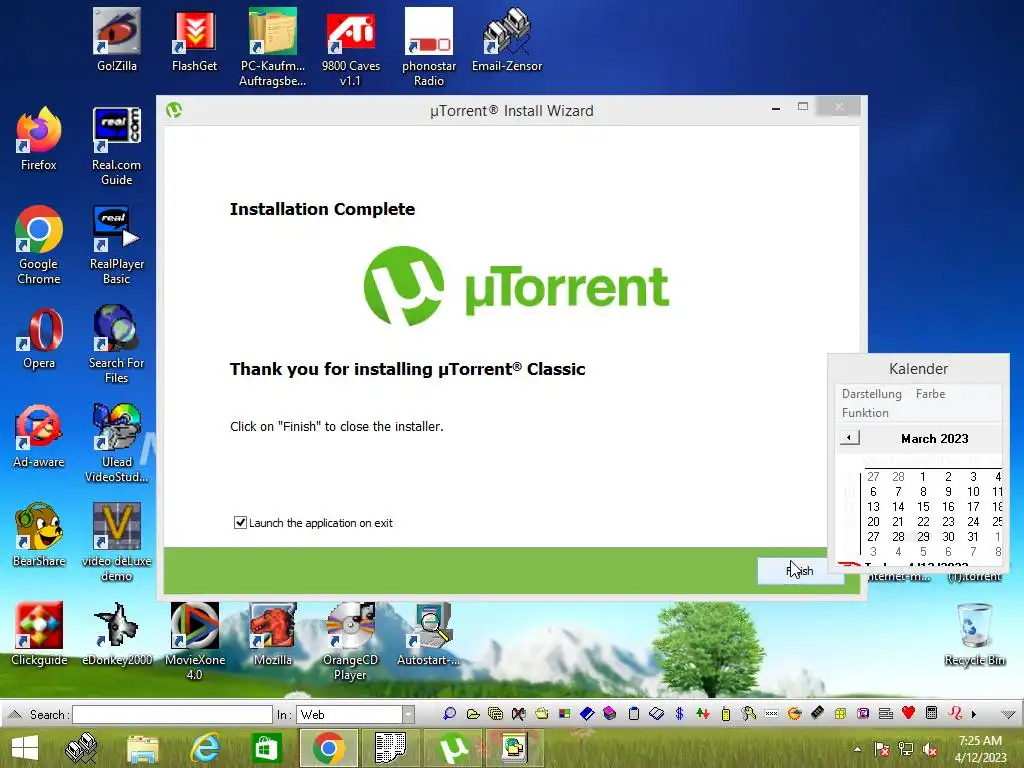
Task: Switch to µTorrent taskbar button
Action: point(453,748)
